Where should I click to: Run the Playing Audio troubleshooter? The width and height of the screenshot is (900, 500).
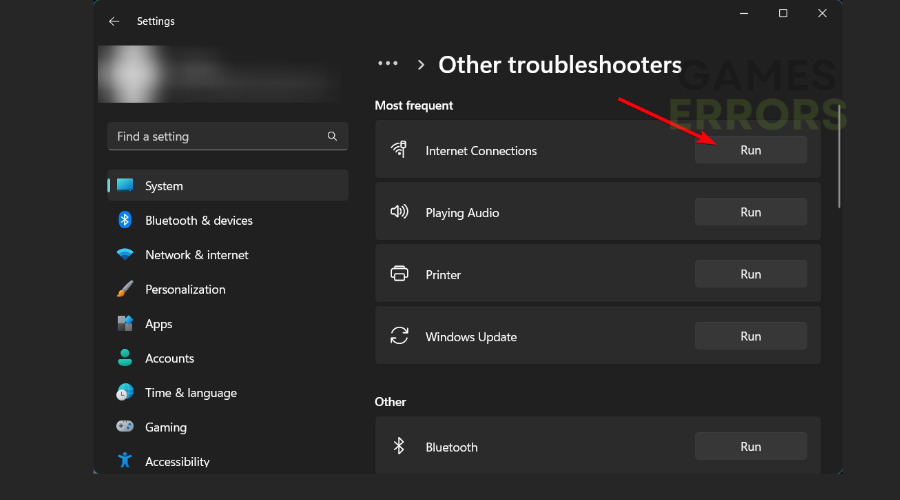(750, 212)
